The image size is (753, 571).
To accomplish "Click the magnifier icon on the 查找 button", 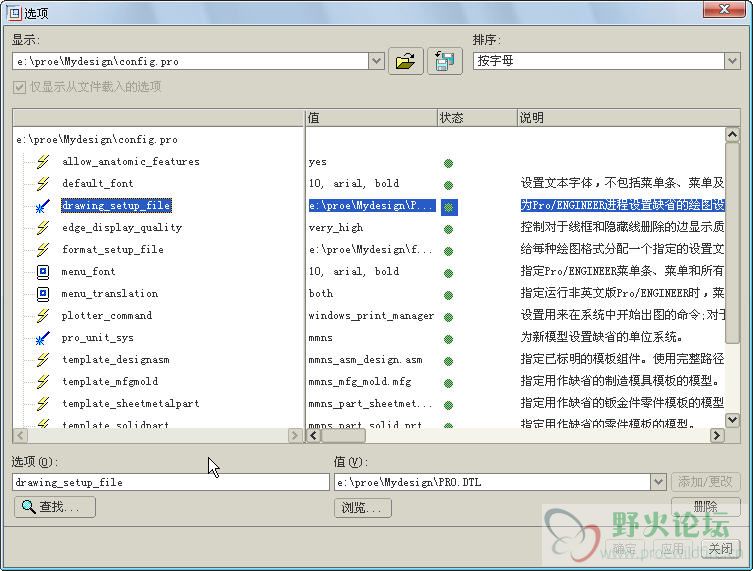I will (28, 507).
